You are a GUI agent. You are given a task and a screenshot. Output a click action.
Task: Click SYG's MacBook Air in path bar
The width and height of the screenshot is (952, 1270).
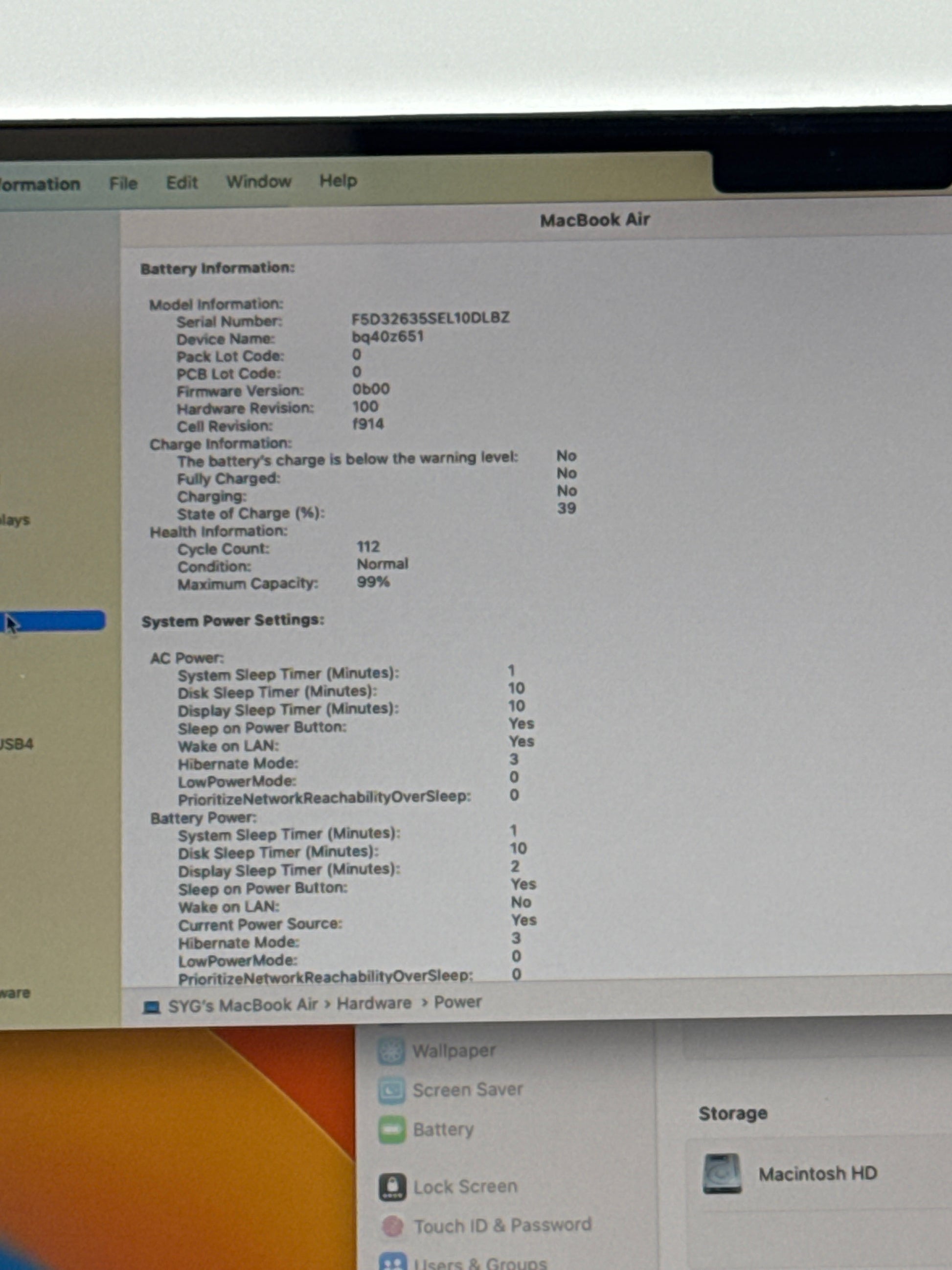[x=242, y=1005]
